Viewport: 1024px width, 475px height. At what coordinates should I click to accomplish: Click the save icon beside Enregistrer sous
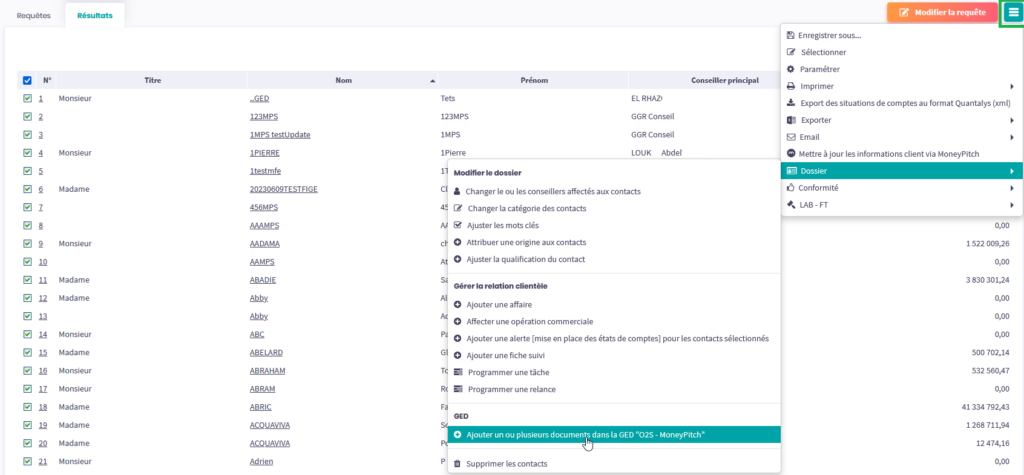coord(791,35)
